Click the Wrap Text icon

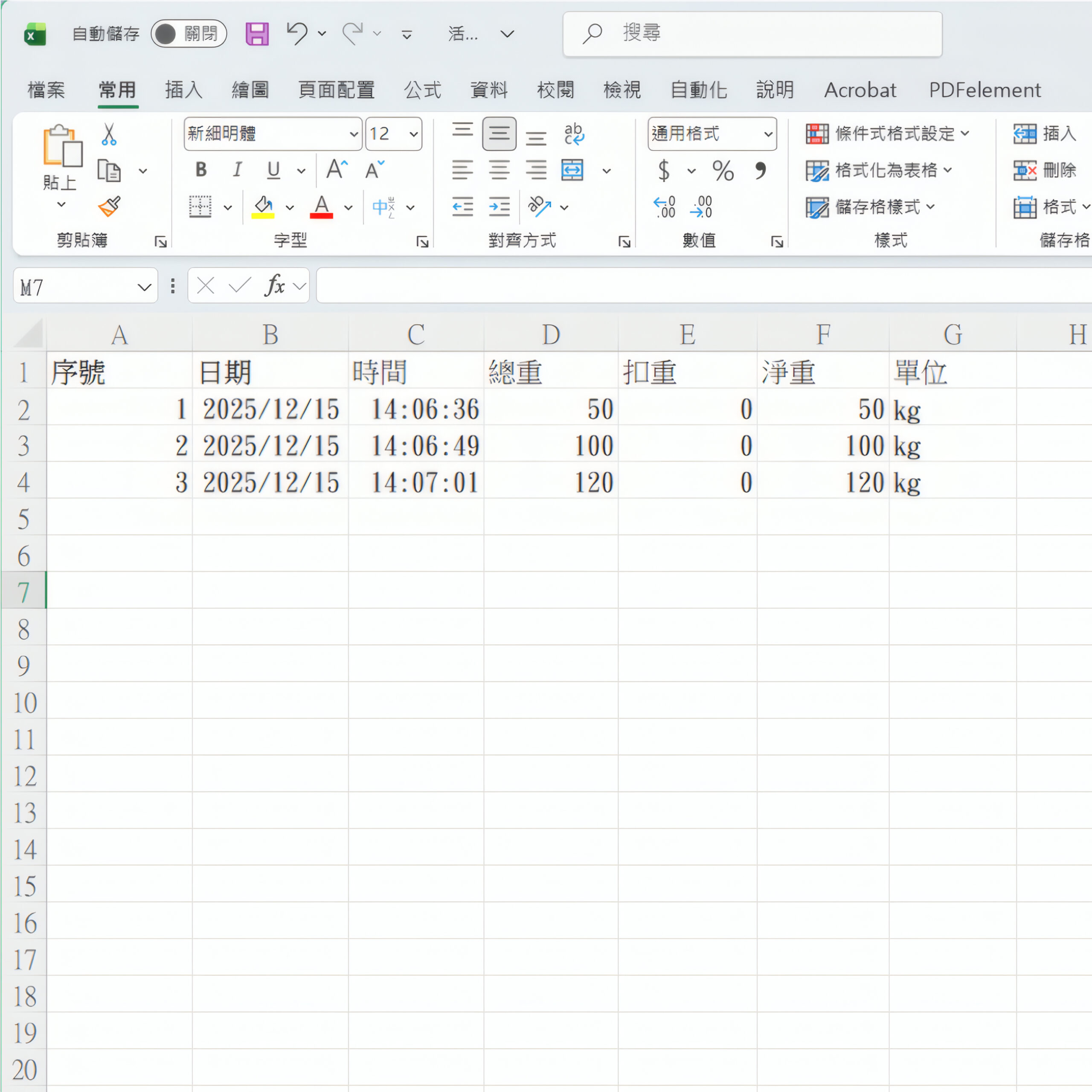point(574,134)
